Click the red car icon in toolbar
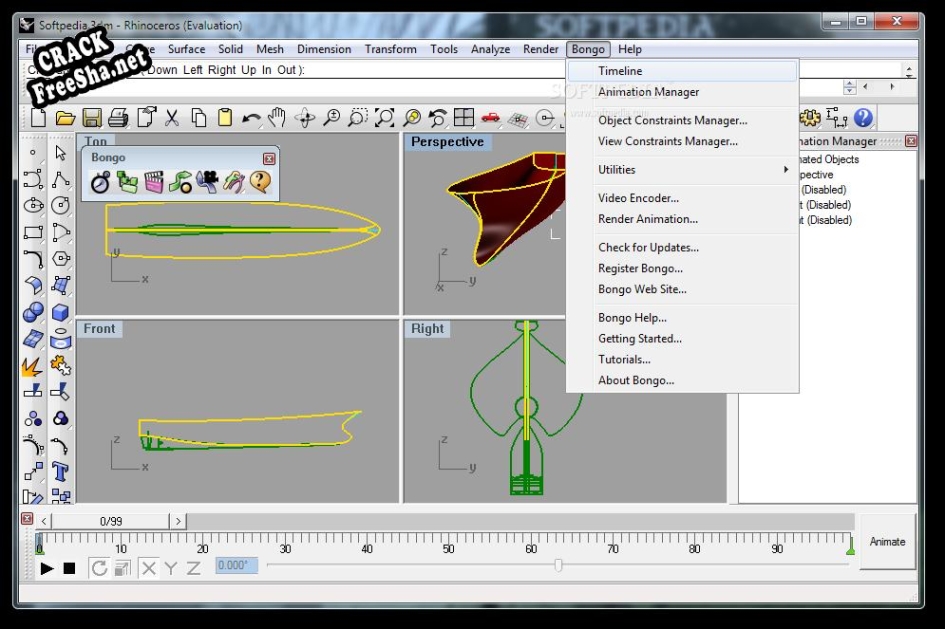This screenshot has width=945, height=629. pyautogui.click(x=490, y=118)
